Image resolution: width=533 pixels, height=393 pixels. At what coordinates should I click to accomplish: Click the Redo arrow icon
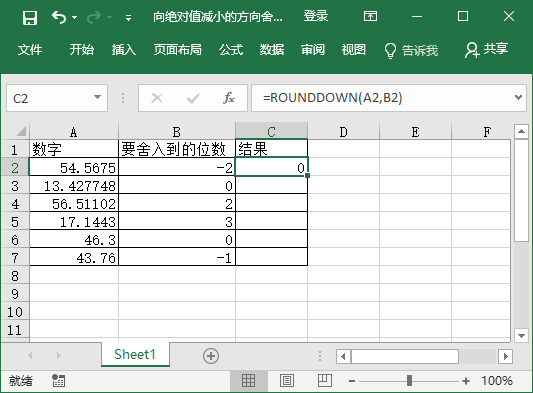(x=93, y=17)
